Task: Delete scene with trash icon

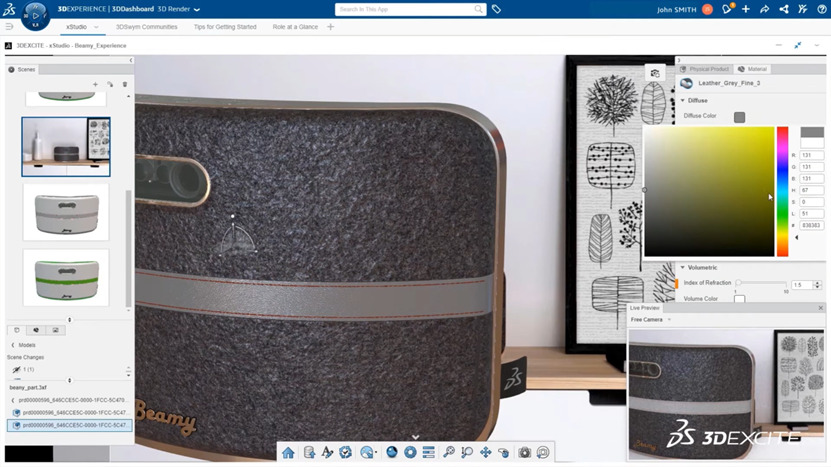Action: [x=125, y=84]
